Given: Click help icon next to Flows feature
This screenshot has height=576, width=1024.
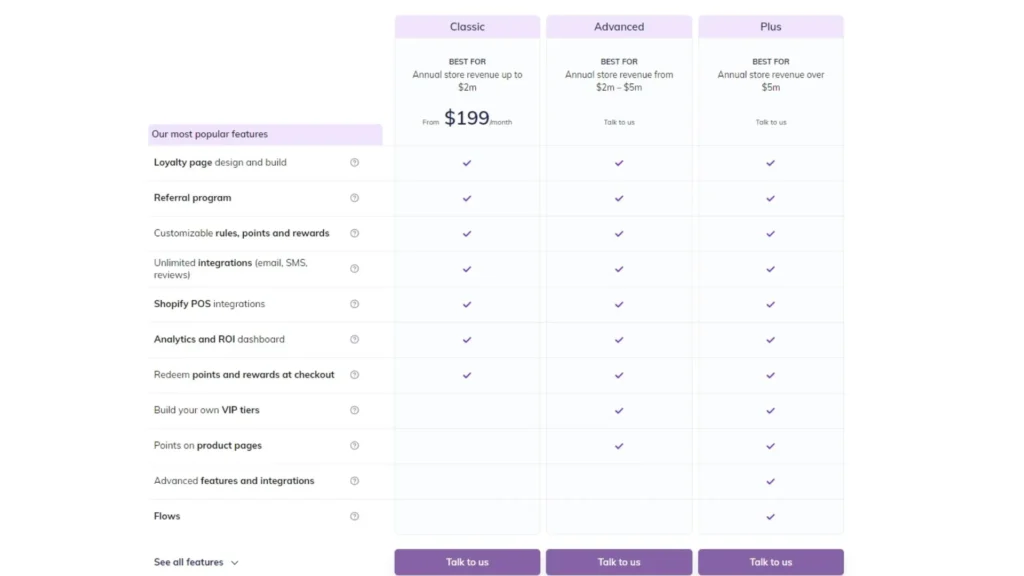Looking at the screenshot, I should tap(354, 516).
